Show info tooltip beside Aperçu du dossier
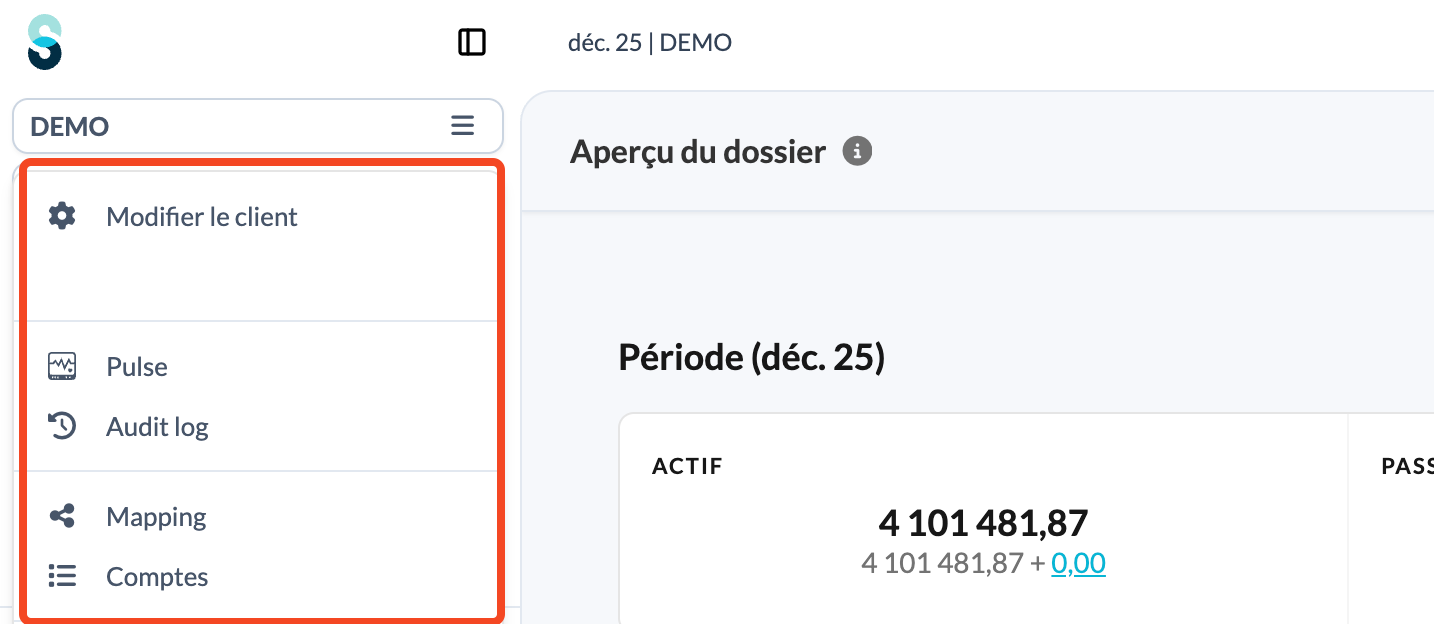Screen dimensions: 1434x624 click(x=857, y=152)
